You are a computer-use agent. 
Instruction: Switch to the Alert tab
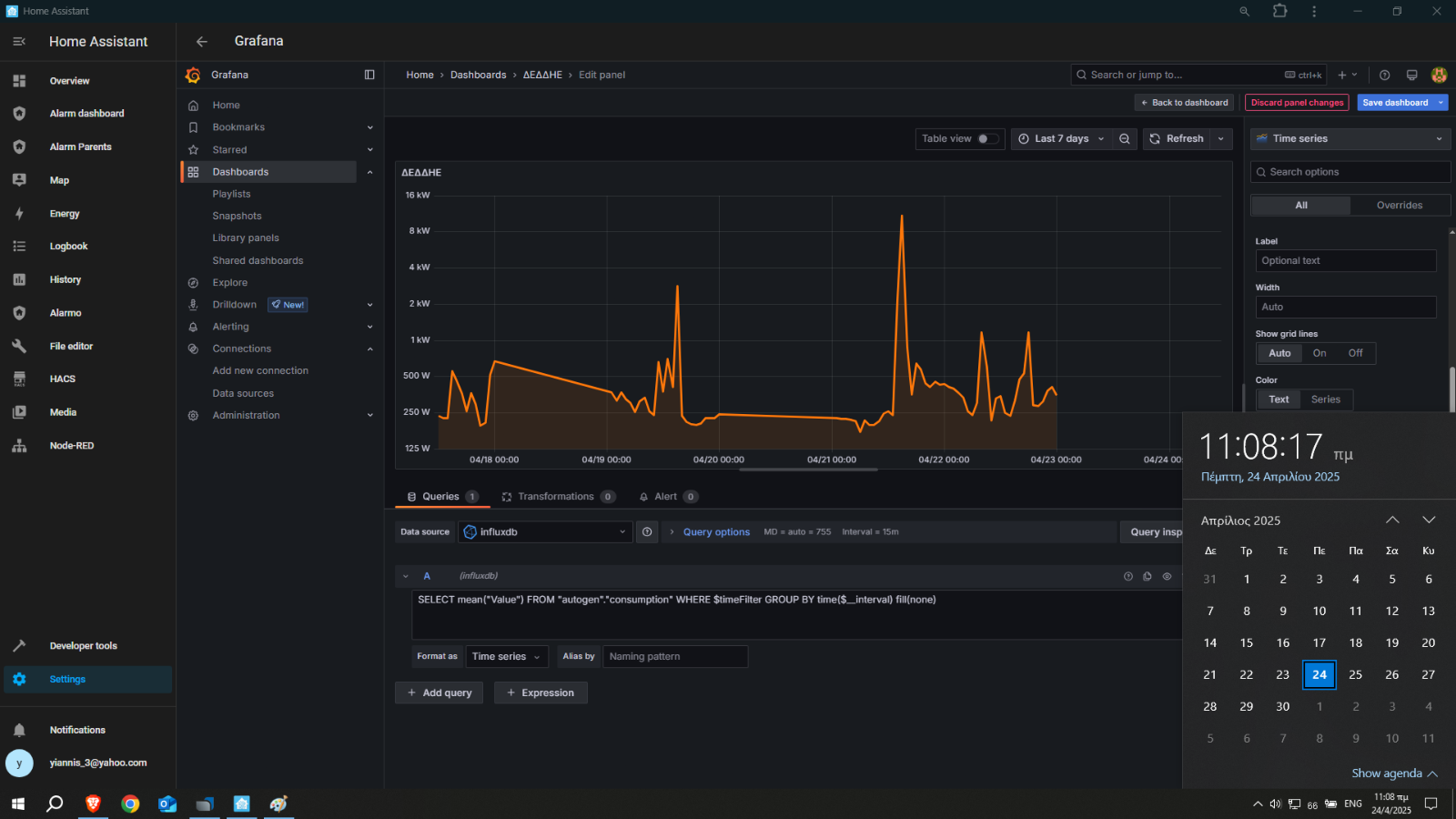668,497
